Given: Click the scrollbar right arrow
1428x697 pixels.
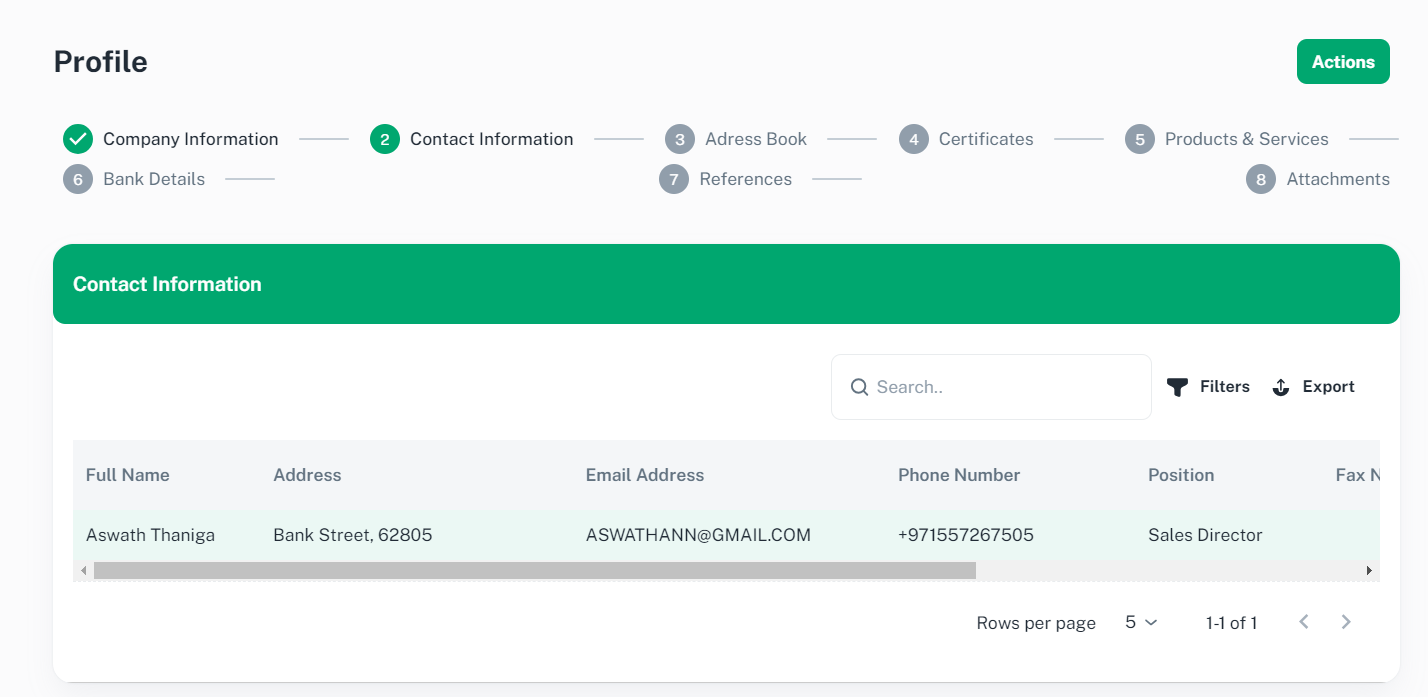Looking at the screenshot, I should pos(1369,570).
